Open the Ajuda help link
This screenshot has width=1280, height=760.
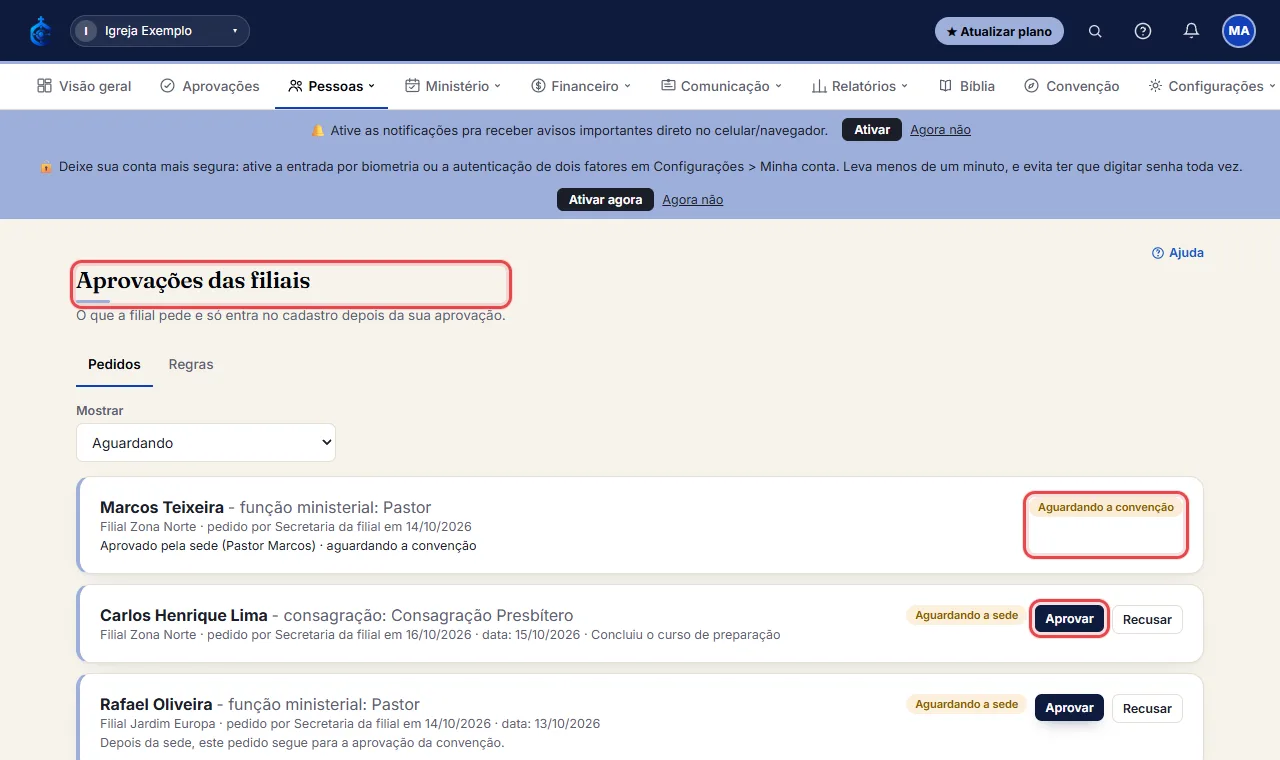tap(1178, 253)
